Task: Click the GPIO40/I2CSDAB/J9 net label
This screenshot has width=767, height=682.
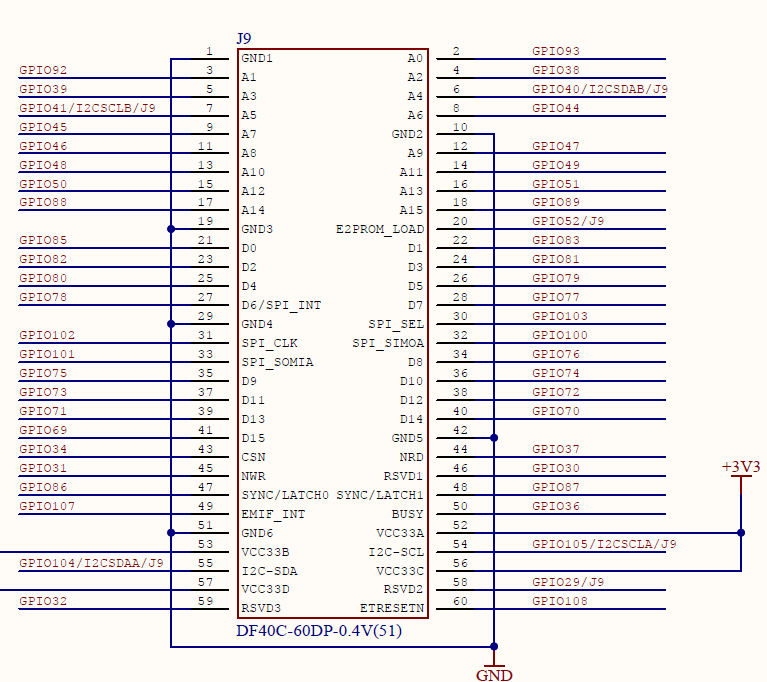Action: (600, 89)
